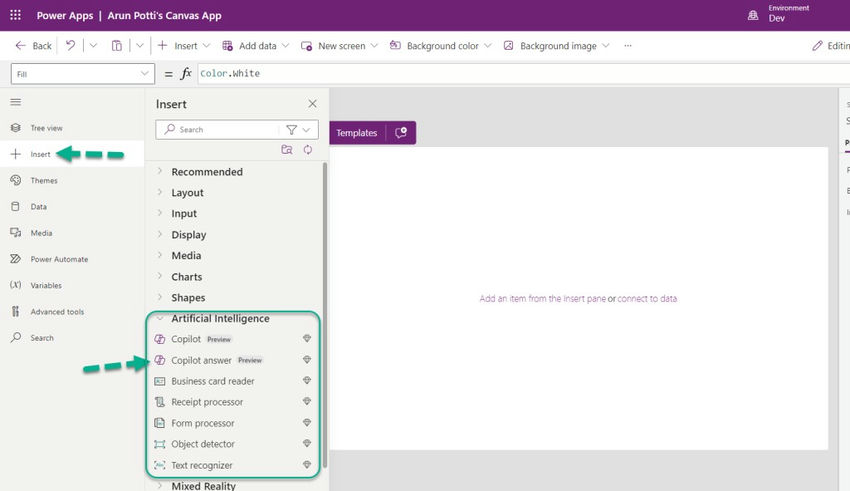Toggle the hamburger navigation menu
This screenshot has width=850, height=491.
click(16, 102)
